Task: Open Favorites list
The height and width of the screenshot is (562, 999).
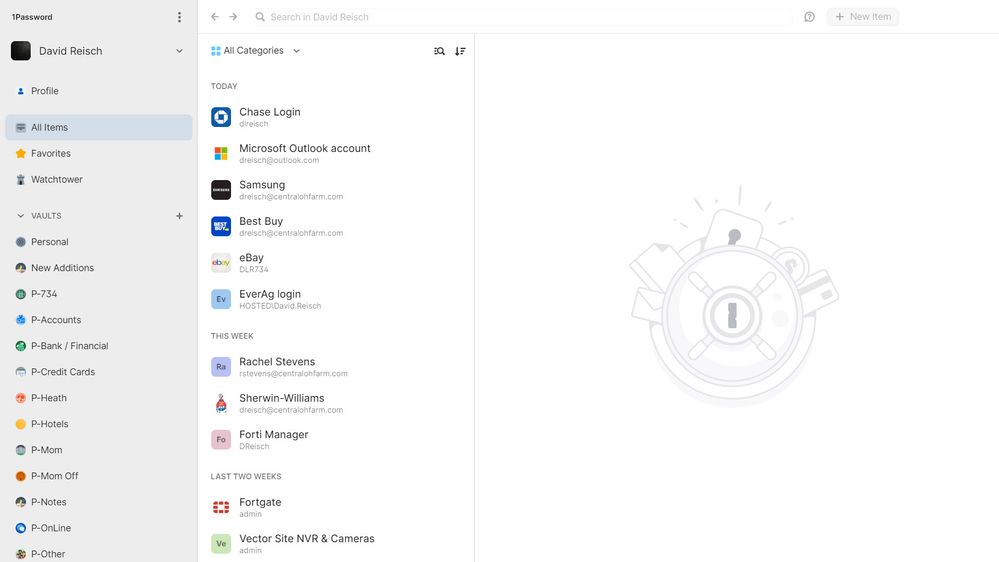Action: pyautogui.click(x=99, y=154)
